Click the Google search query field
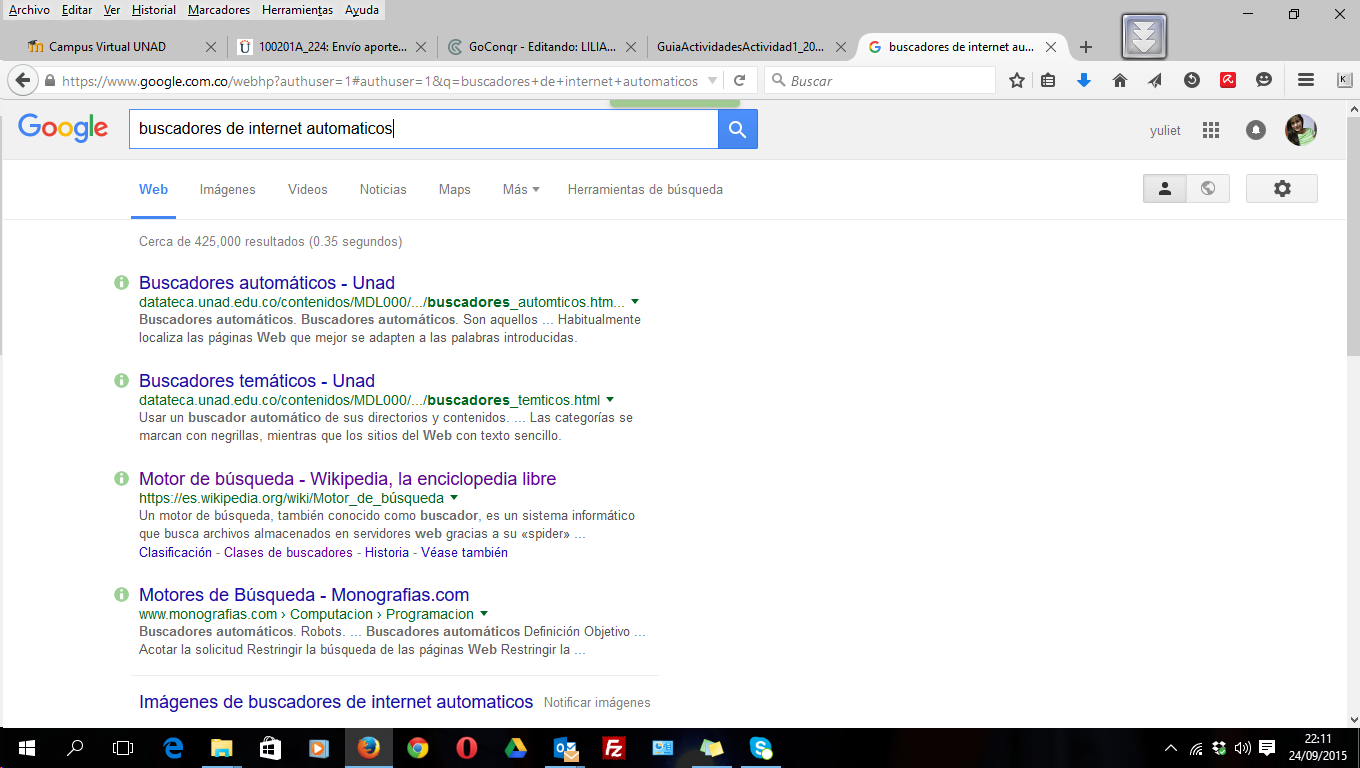Viewport: 1360px width, 768px height. tap(424, 129)
